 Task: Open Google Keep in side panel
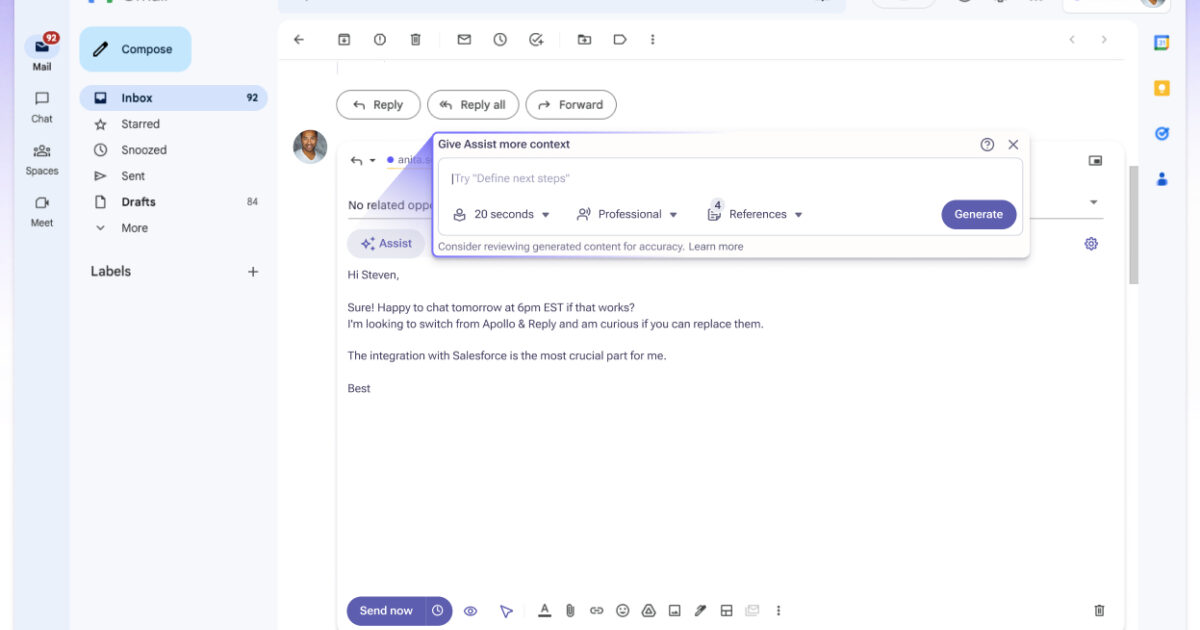pos(1162,89)
